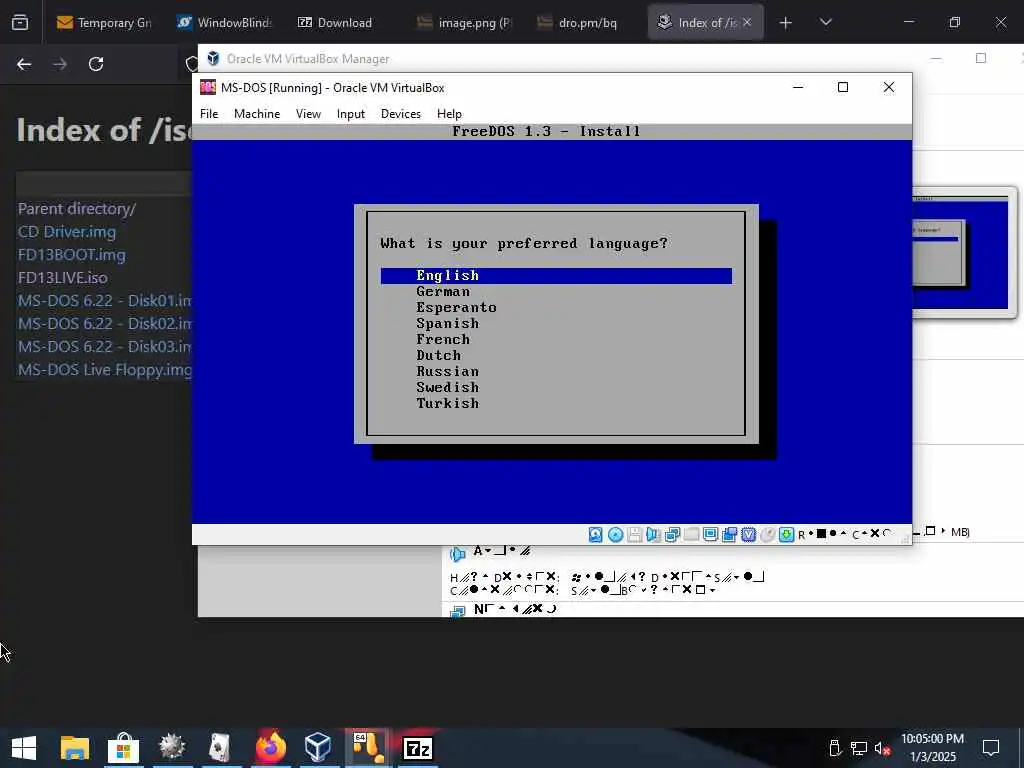
Task: Click the audio speaker status bar icon
Action: [x=653, y=535]
